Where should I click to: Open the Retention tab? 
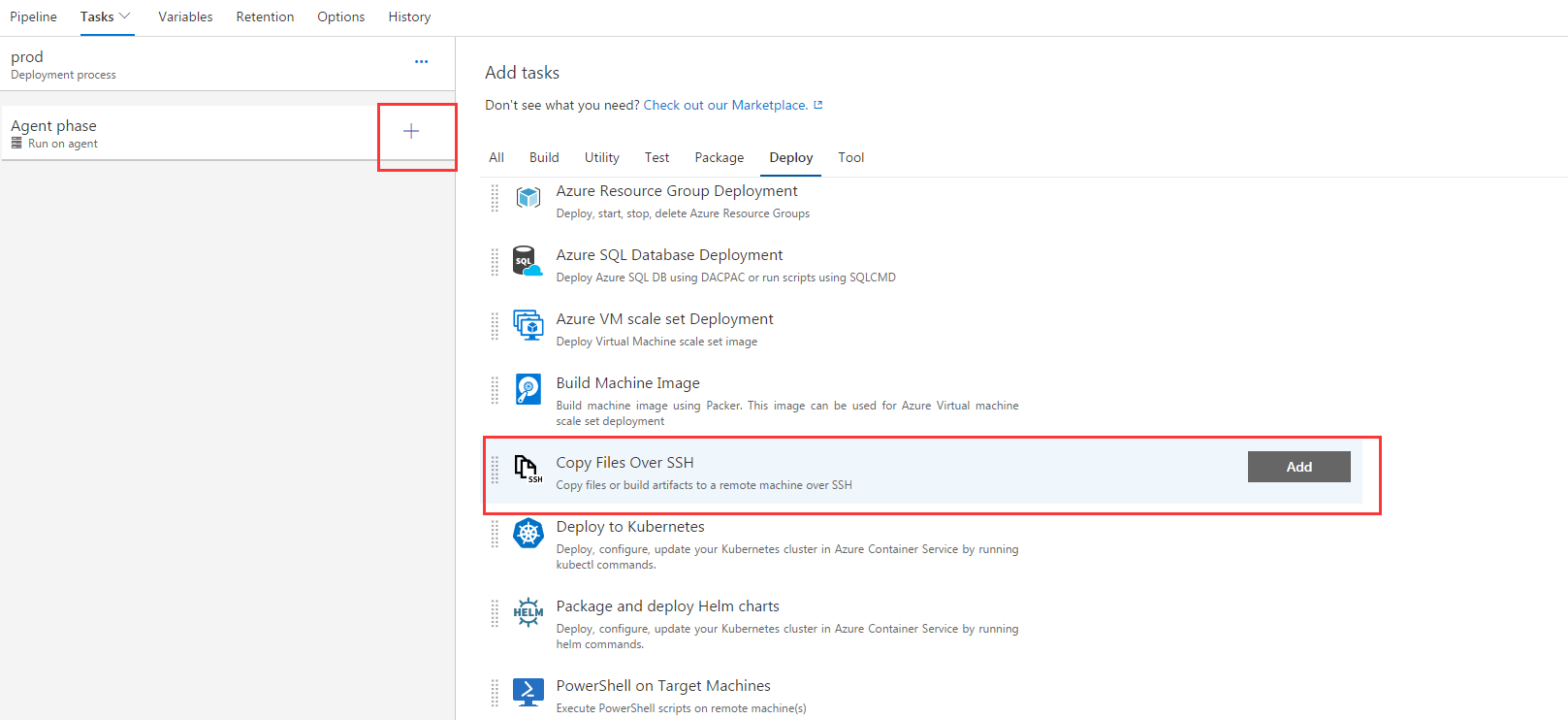(265, 16)
